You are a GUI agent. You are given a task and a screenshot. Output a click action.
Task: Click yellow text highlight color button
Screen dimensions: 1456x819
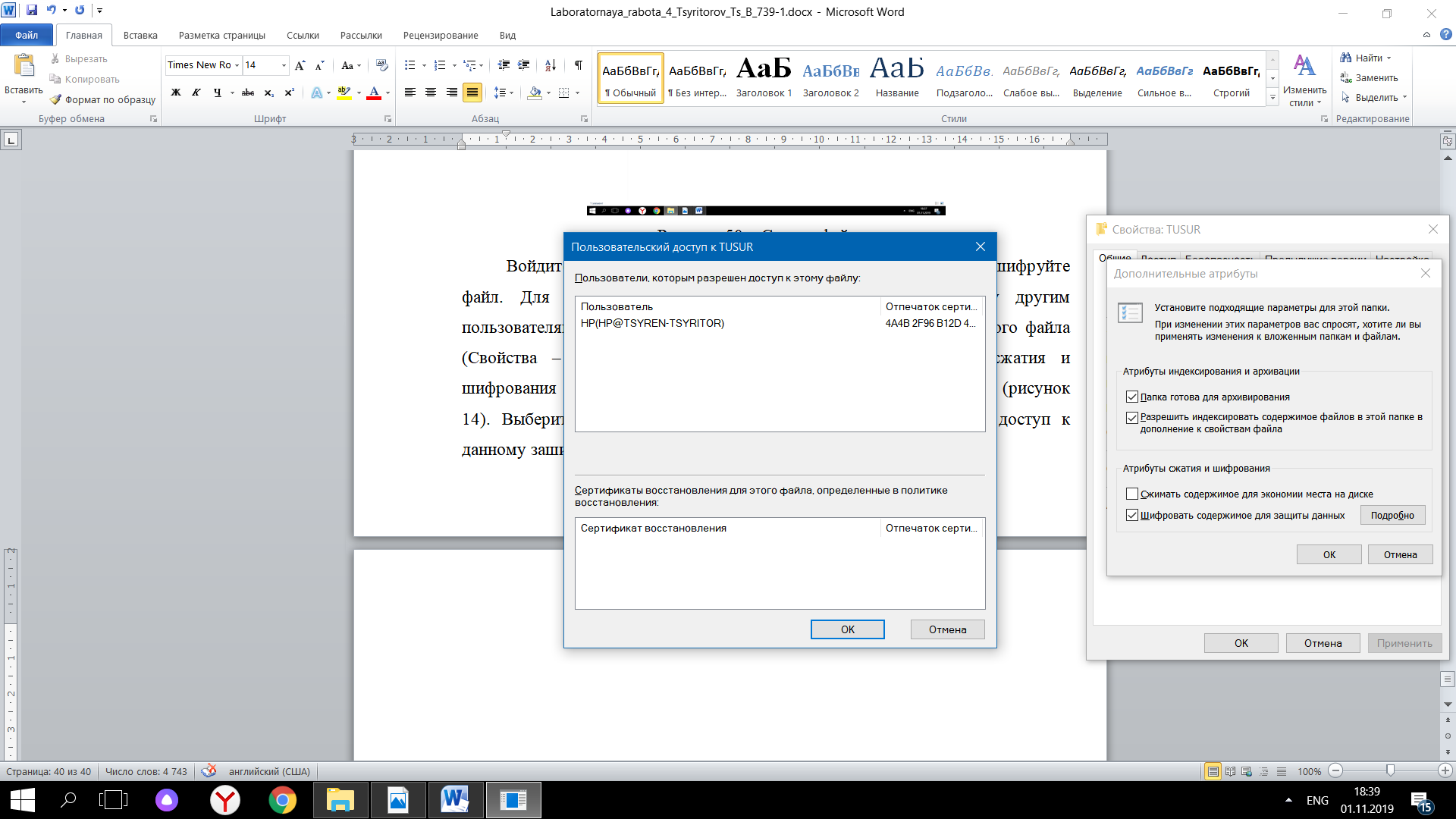(344, 93)
